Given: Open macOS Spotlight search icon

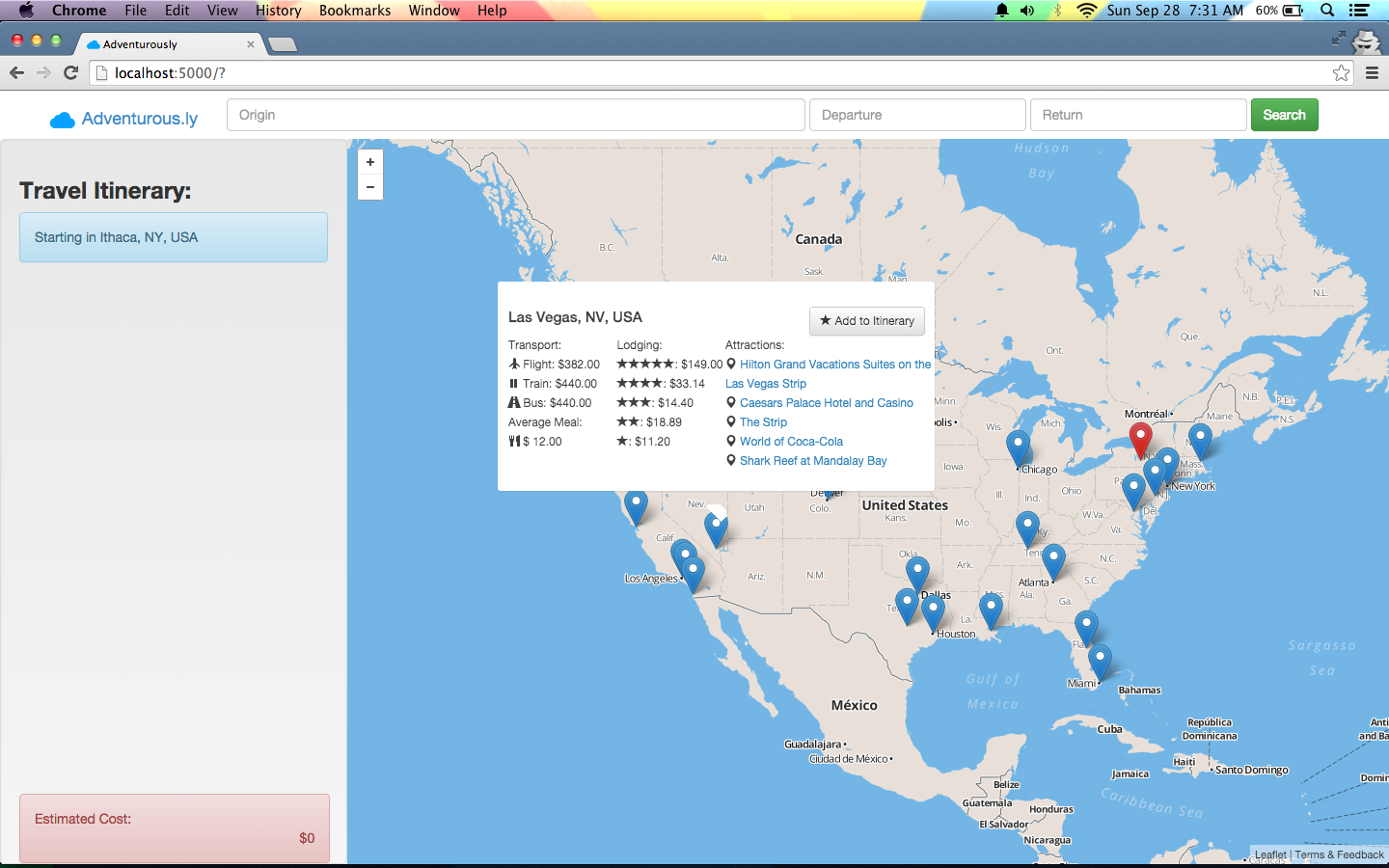Looking at the screenshot, I should [1327, 11].
